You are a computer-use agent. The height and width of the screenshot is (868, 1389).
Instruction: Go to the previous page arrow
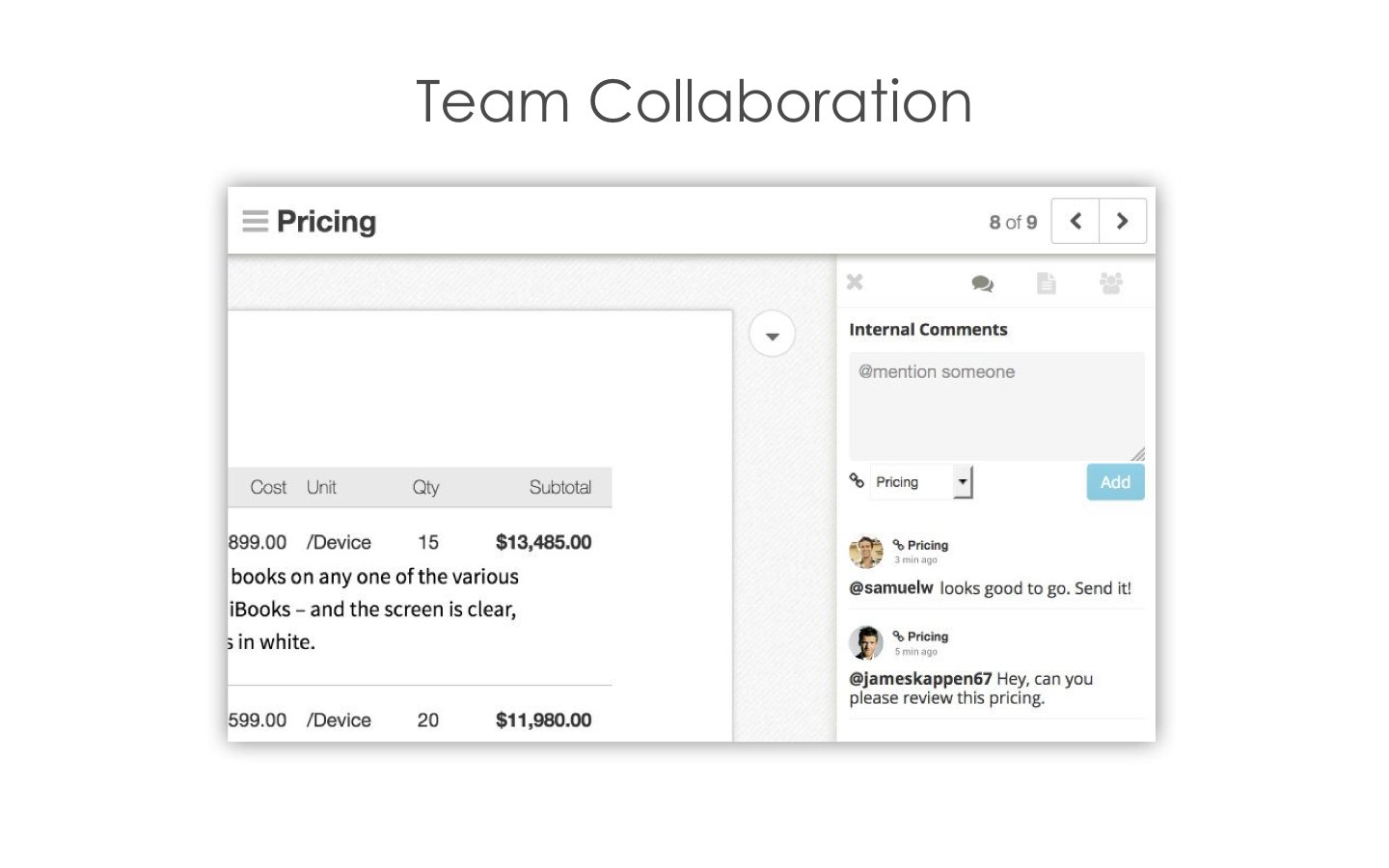coord(1076,222)
